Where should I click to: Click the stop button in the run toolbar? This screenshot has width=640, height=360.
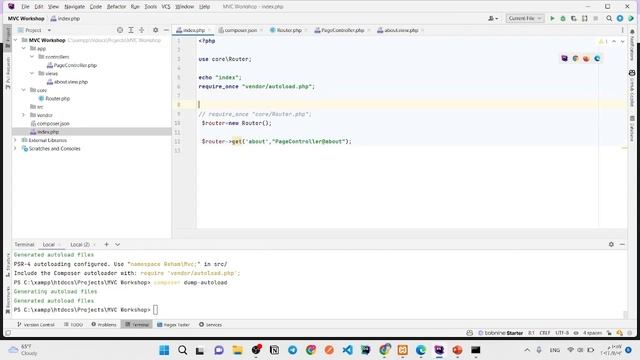point(596,18)
